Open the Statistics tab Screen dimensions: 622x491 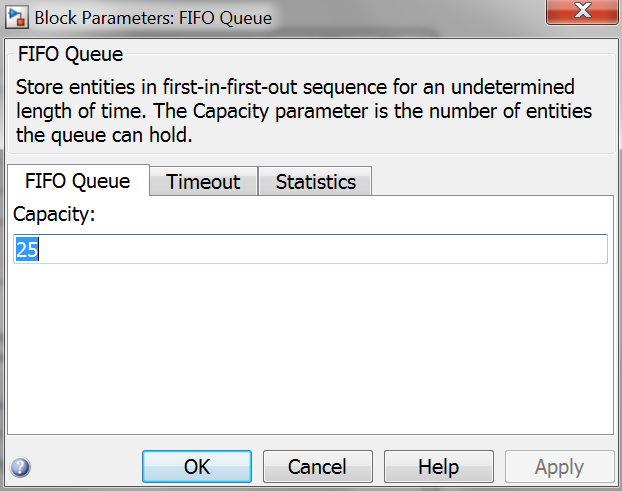316,182
